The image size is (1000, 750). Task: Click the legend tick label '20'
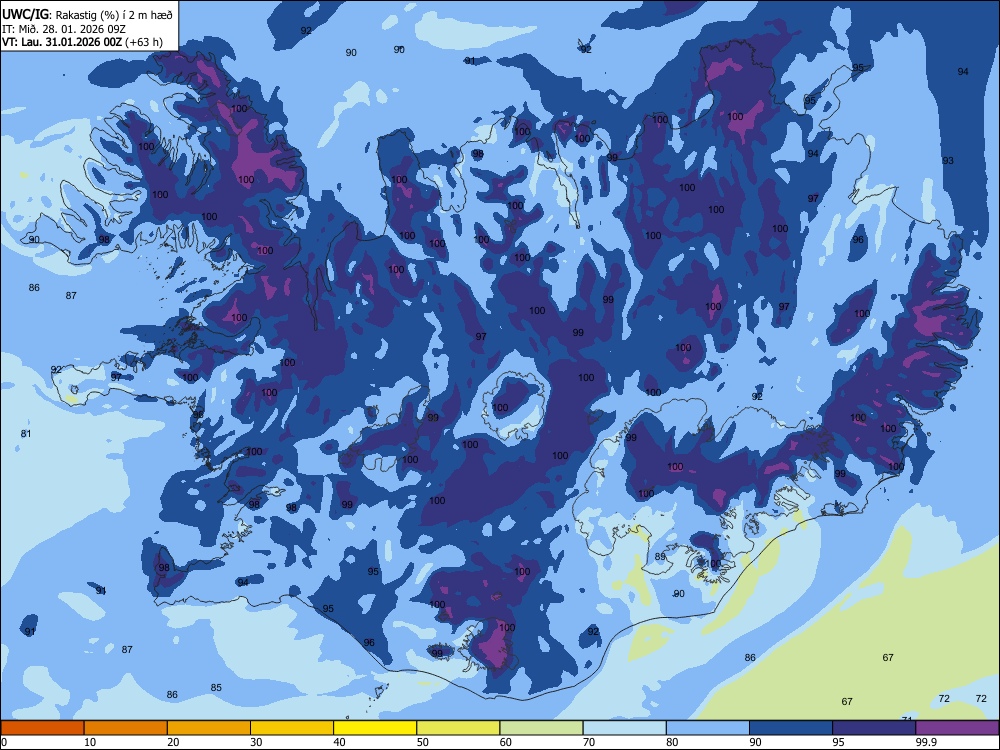[x=173, y=742]
